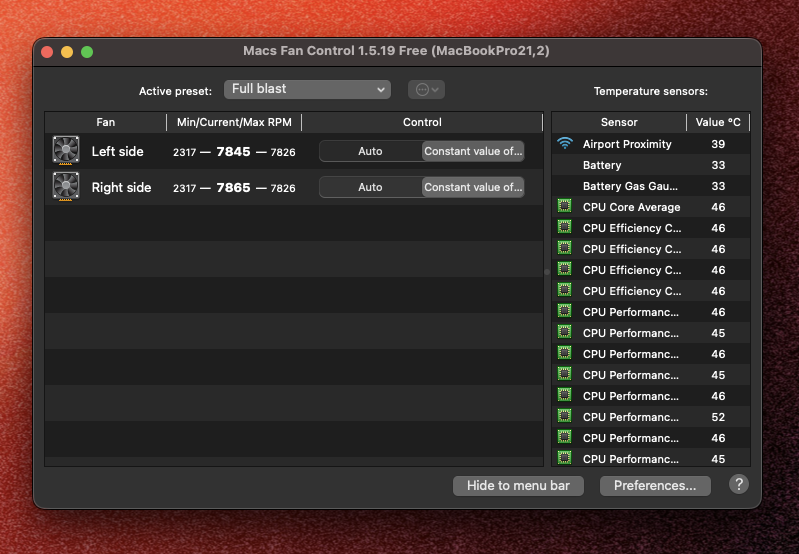The width and height of the screenshot is (799, 554).
Task: Select the Battery Gas Gau... sensor row
Action: point(651,186)
